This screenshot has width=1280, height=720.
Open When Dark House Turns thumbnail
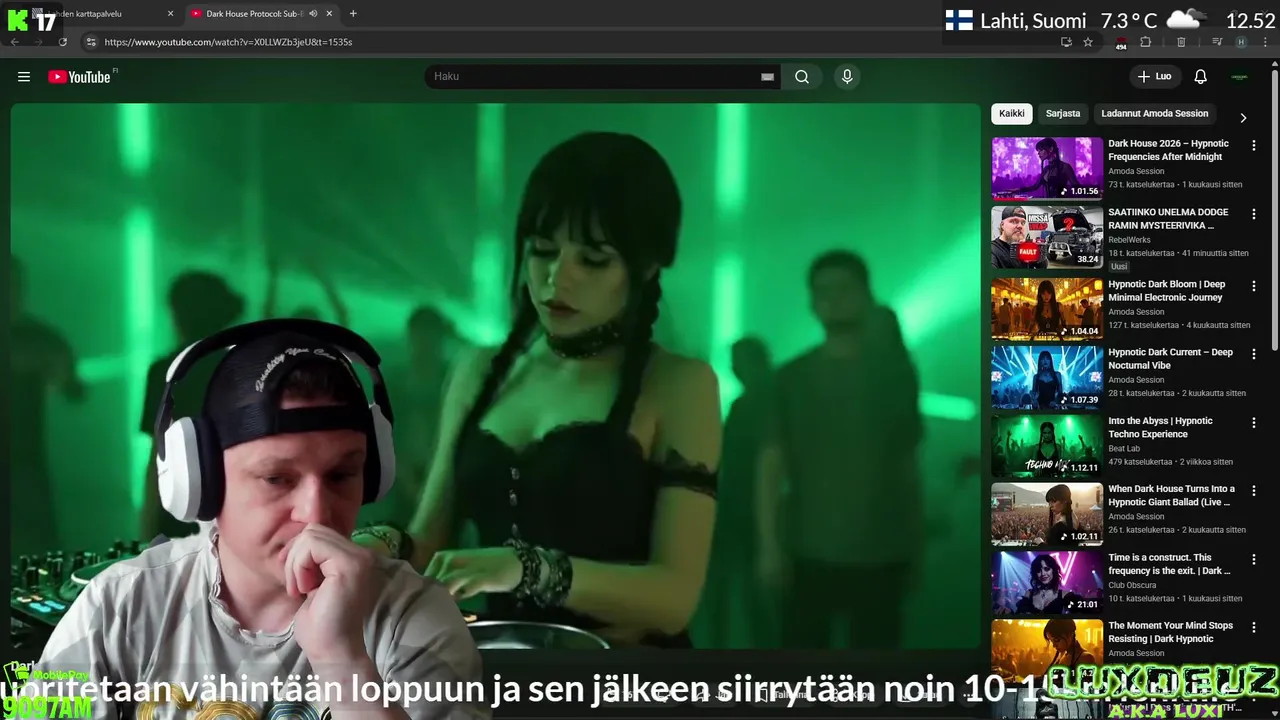(1047, 514)
